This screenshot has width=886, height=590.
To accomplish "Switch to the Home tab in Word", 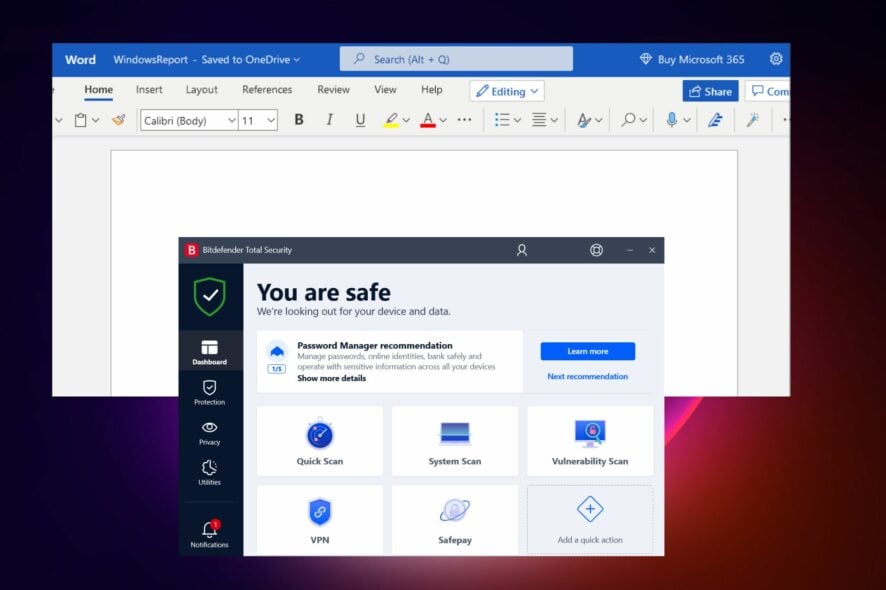I will [98, 89].
